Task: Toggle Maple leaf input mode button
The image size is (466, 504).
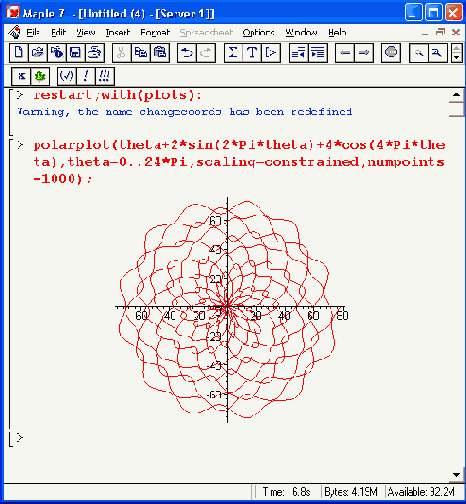Action: point(40,76)
